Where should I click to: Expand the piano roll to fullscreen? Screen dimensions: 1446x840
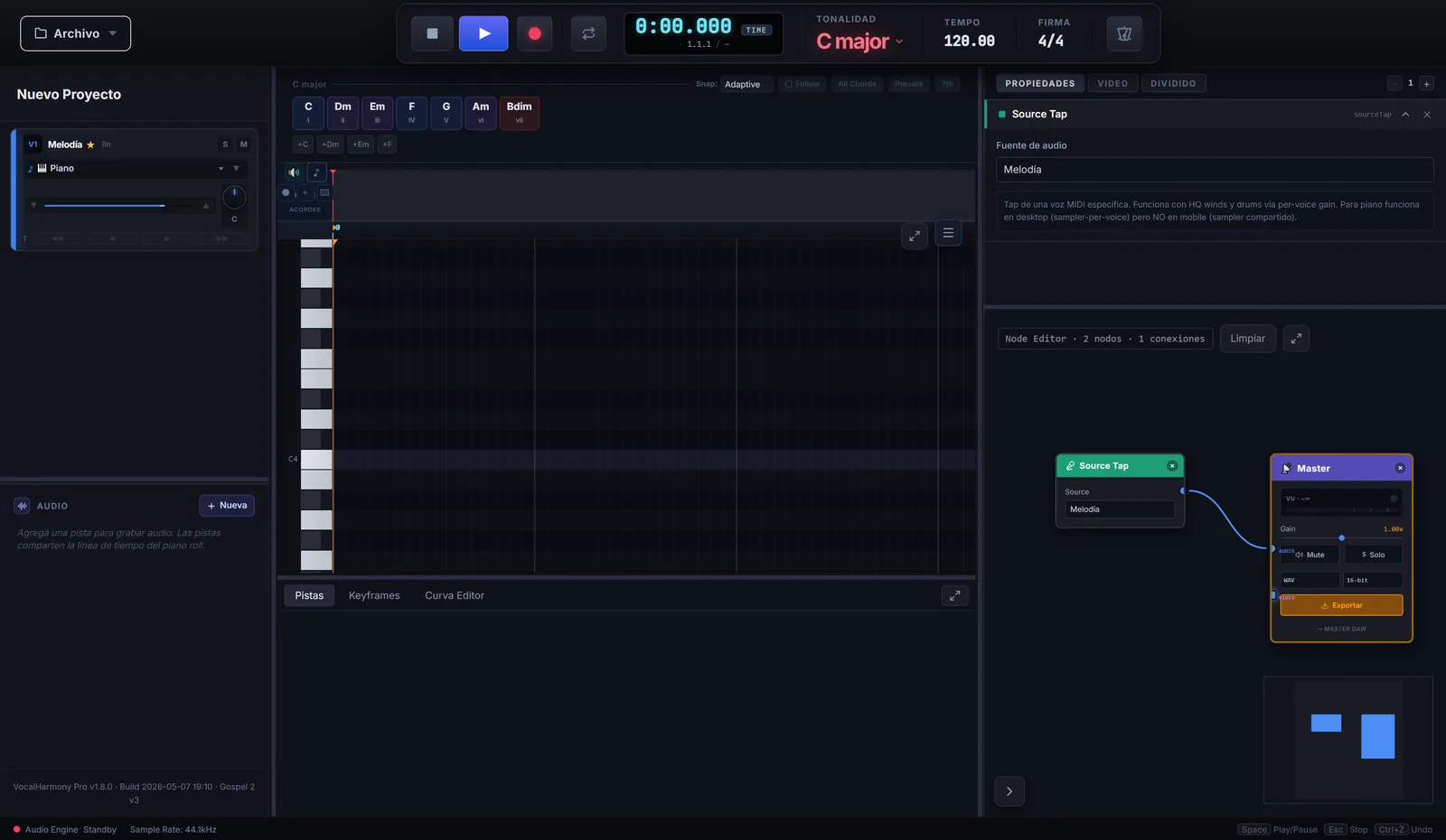pyautogui.click(x=915, y=236)
